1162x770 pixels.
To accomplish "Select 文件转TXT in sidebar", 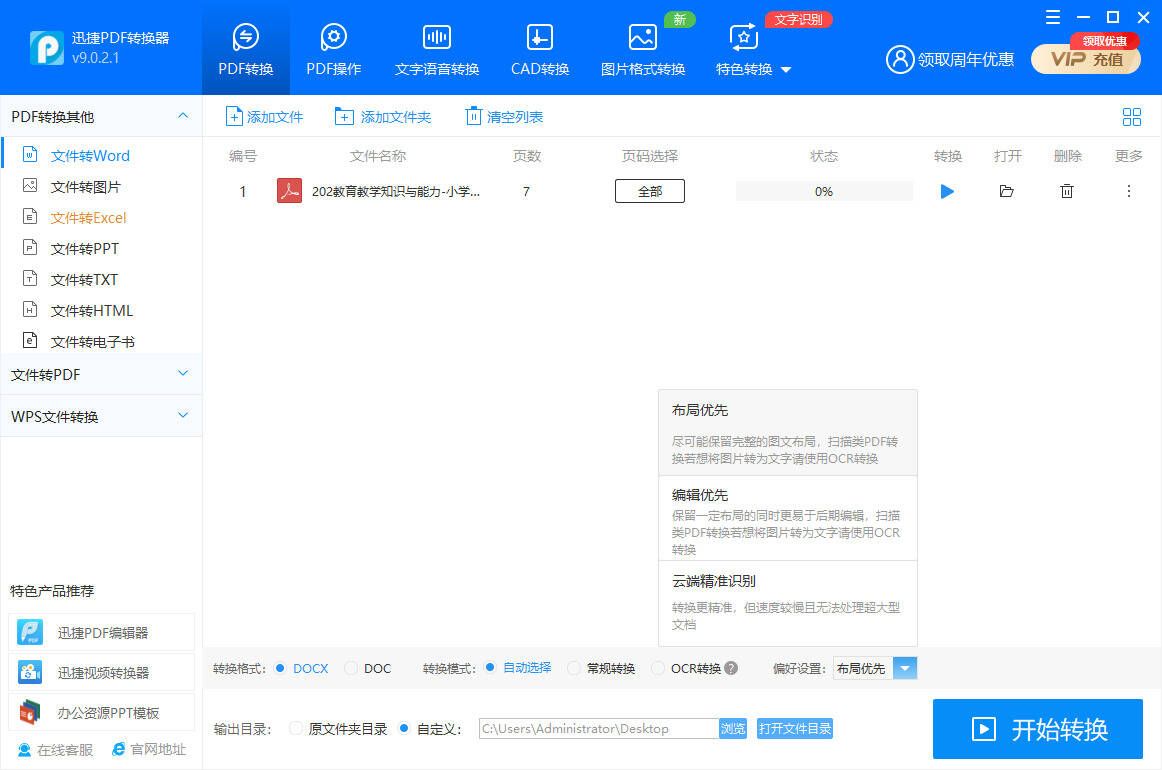I will tap(84, 280).
